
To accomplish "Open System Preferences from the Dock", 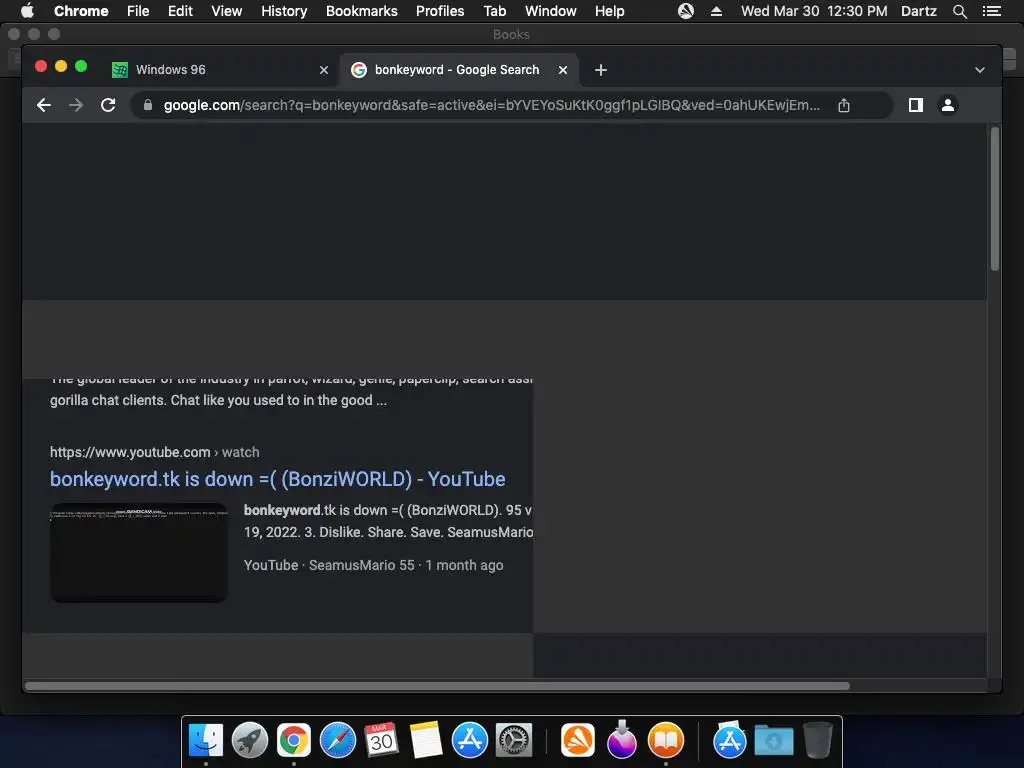I will 514,741.
